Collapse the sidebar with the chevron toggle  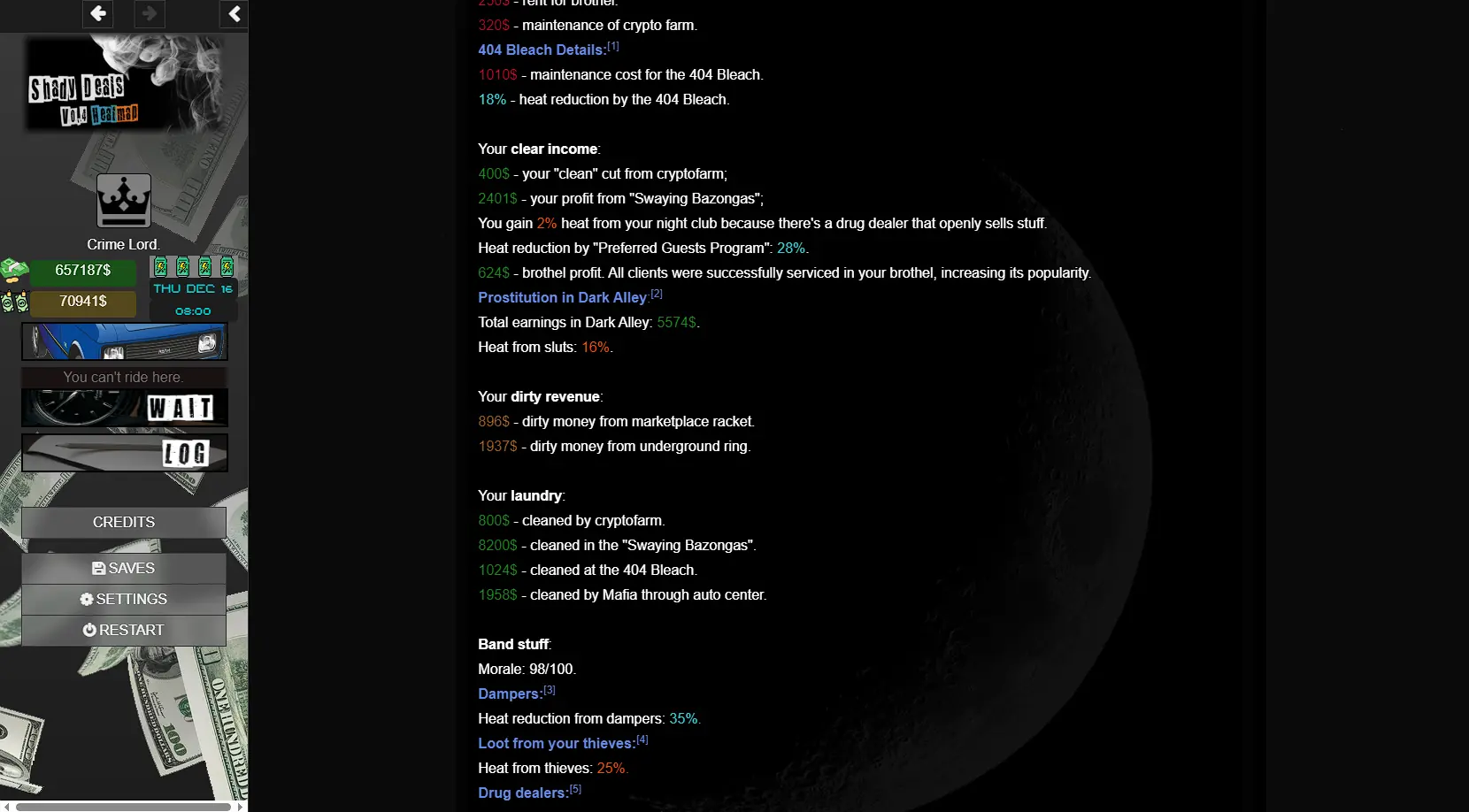click(234, 13)
